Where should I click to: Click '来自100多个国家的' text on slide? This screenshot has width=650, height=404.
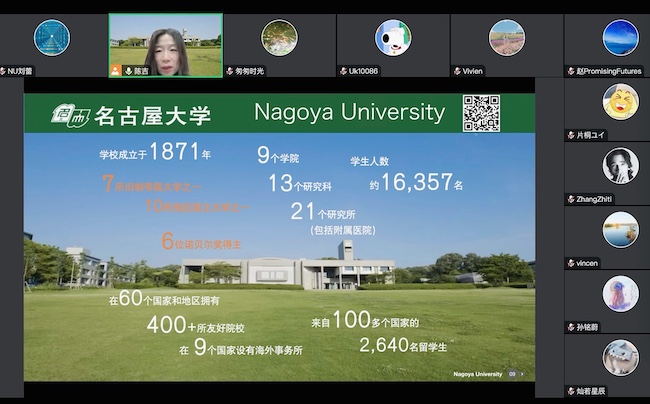[365, 319]
